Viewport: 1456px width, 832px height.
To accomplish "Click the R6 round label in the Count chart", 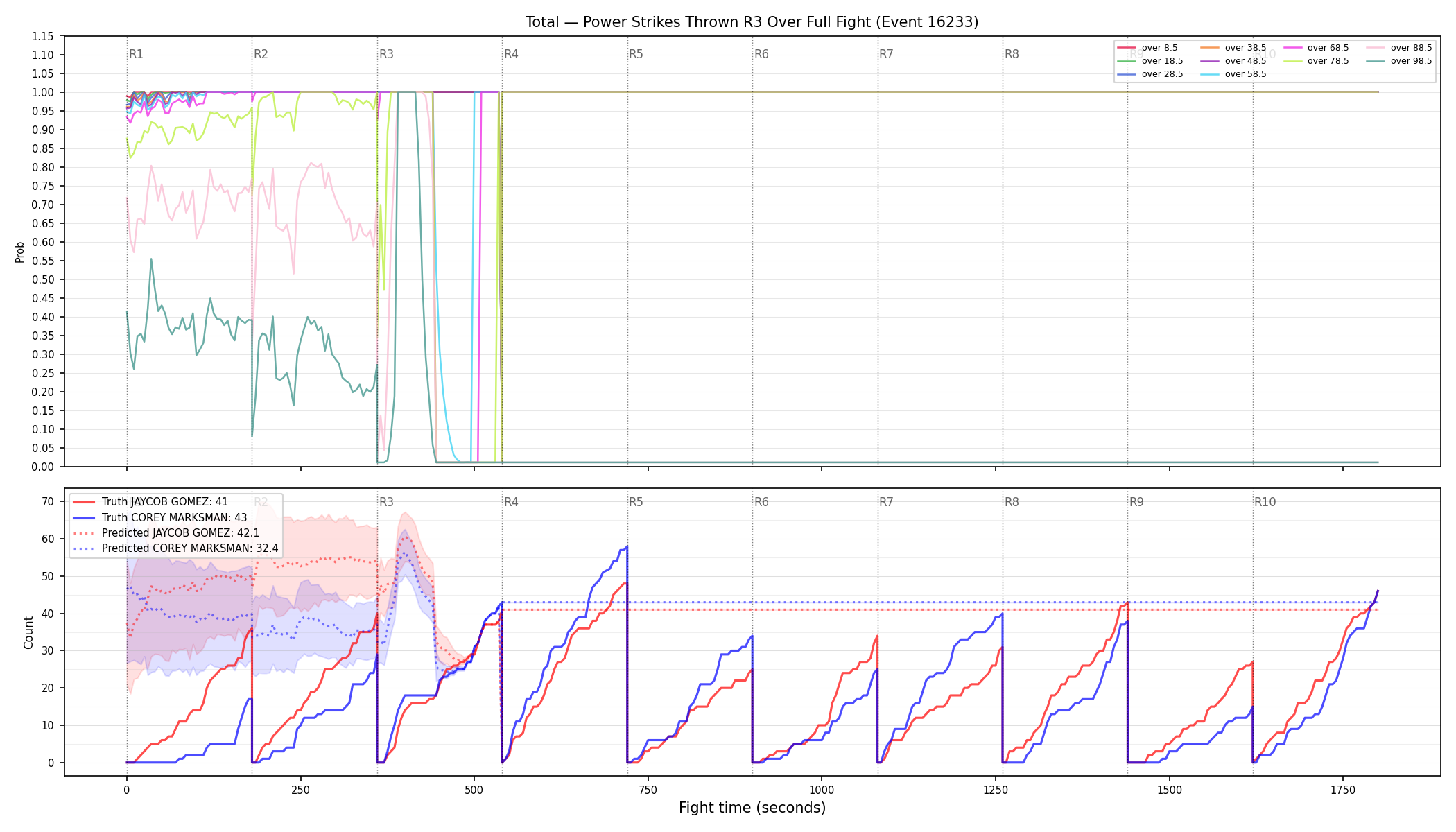I will pos(761,502).
